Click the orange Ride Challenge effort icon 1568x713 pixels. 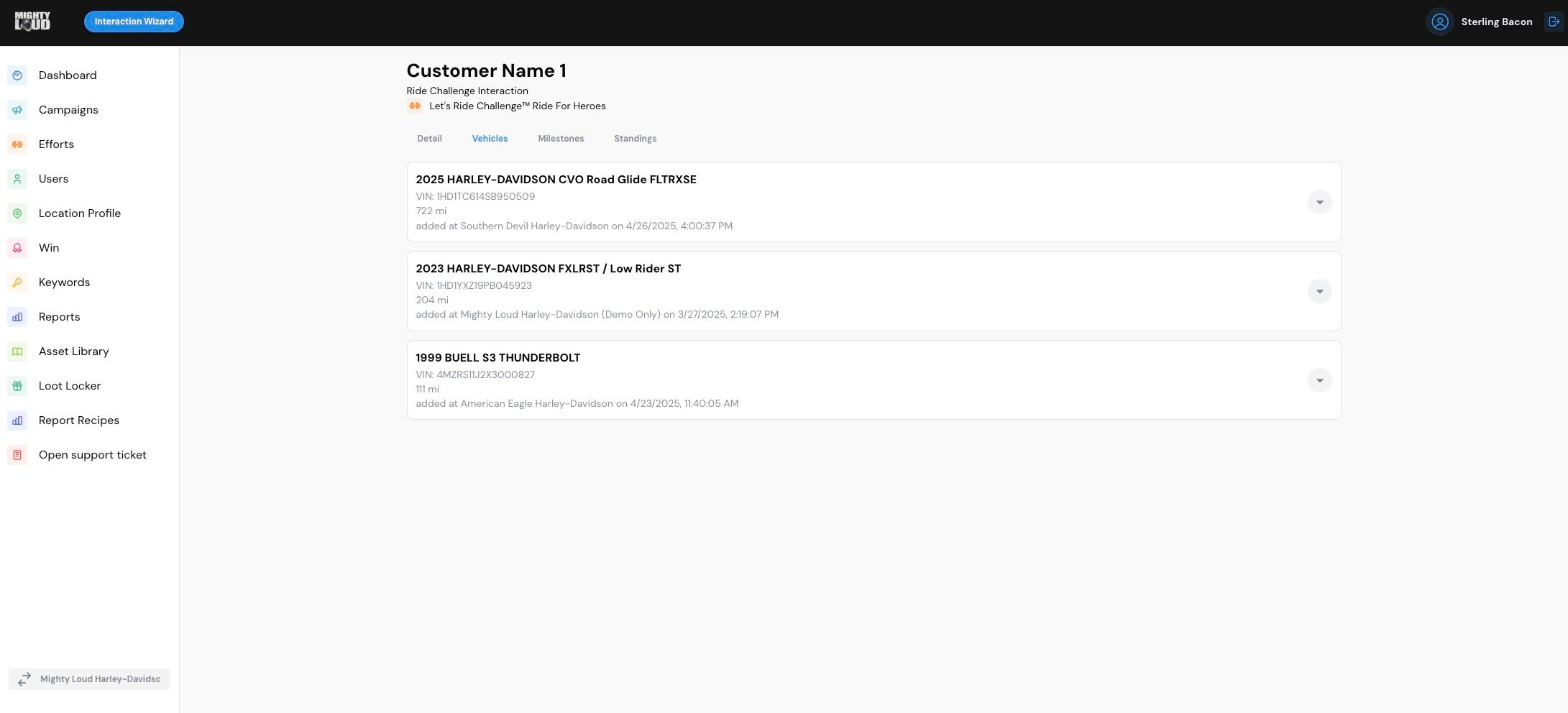coord(415,106)
